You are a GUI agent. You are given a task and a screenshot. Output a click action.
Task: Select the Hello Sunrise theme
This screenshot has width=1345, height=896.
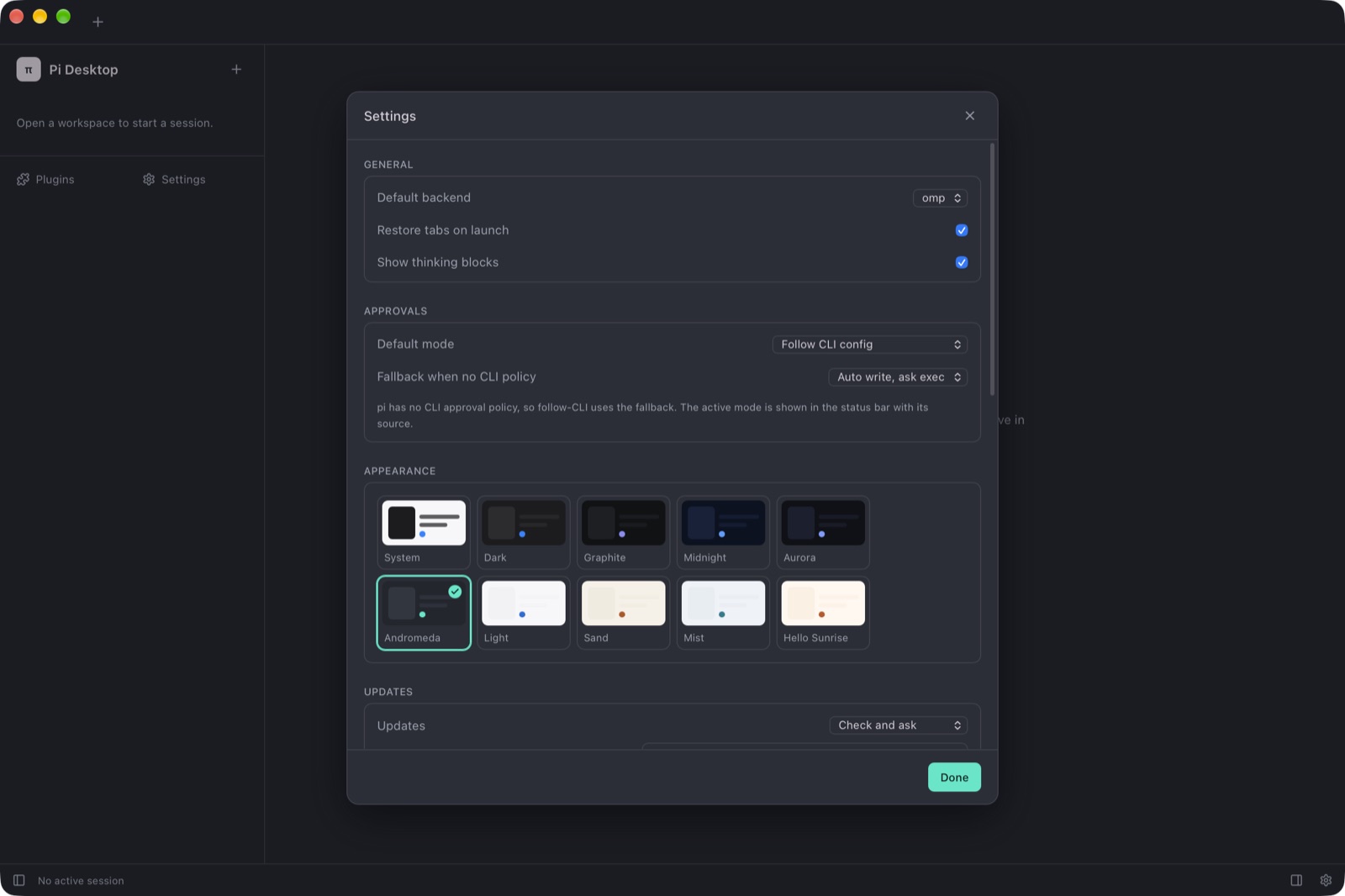click(823, 613)
